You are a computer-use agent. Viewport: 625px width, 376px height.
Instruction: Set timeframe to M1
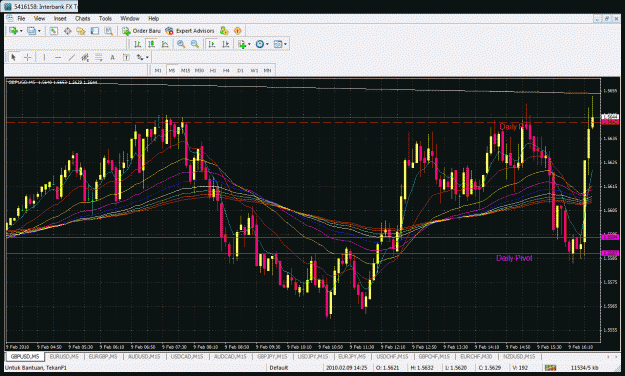coord(158,71)
